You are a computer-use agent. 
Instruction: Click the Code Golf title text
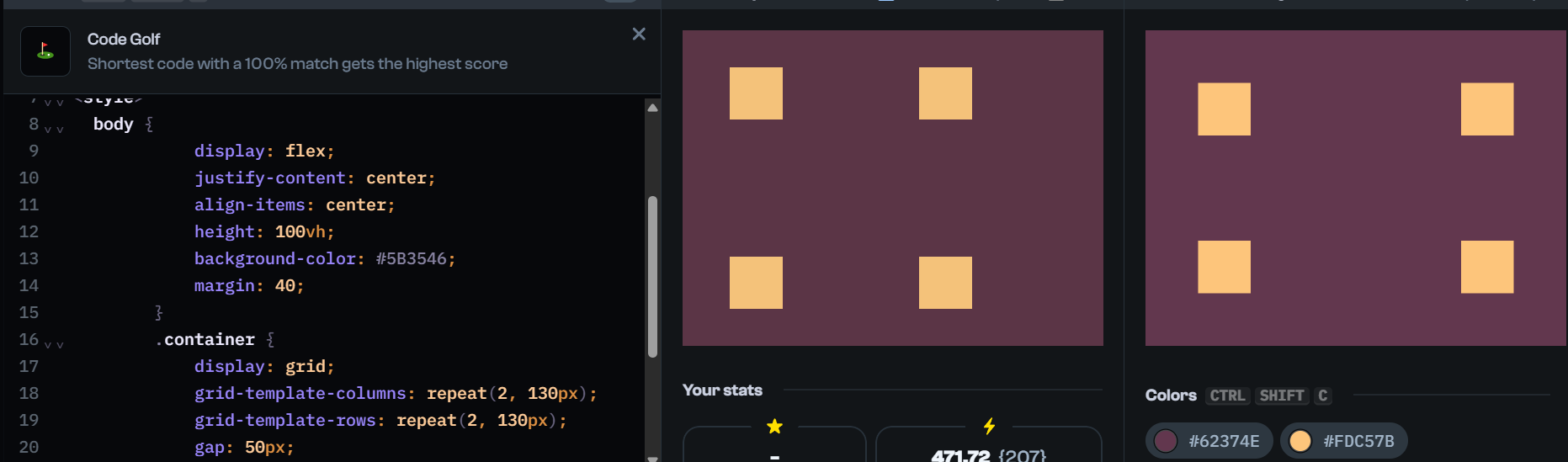[124, 40]
